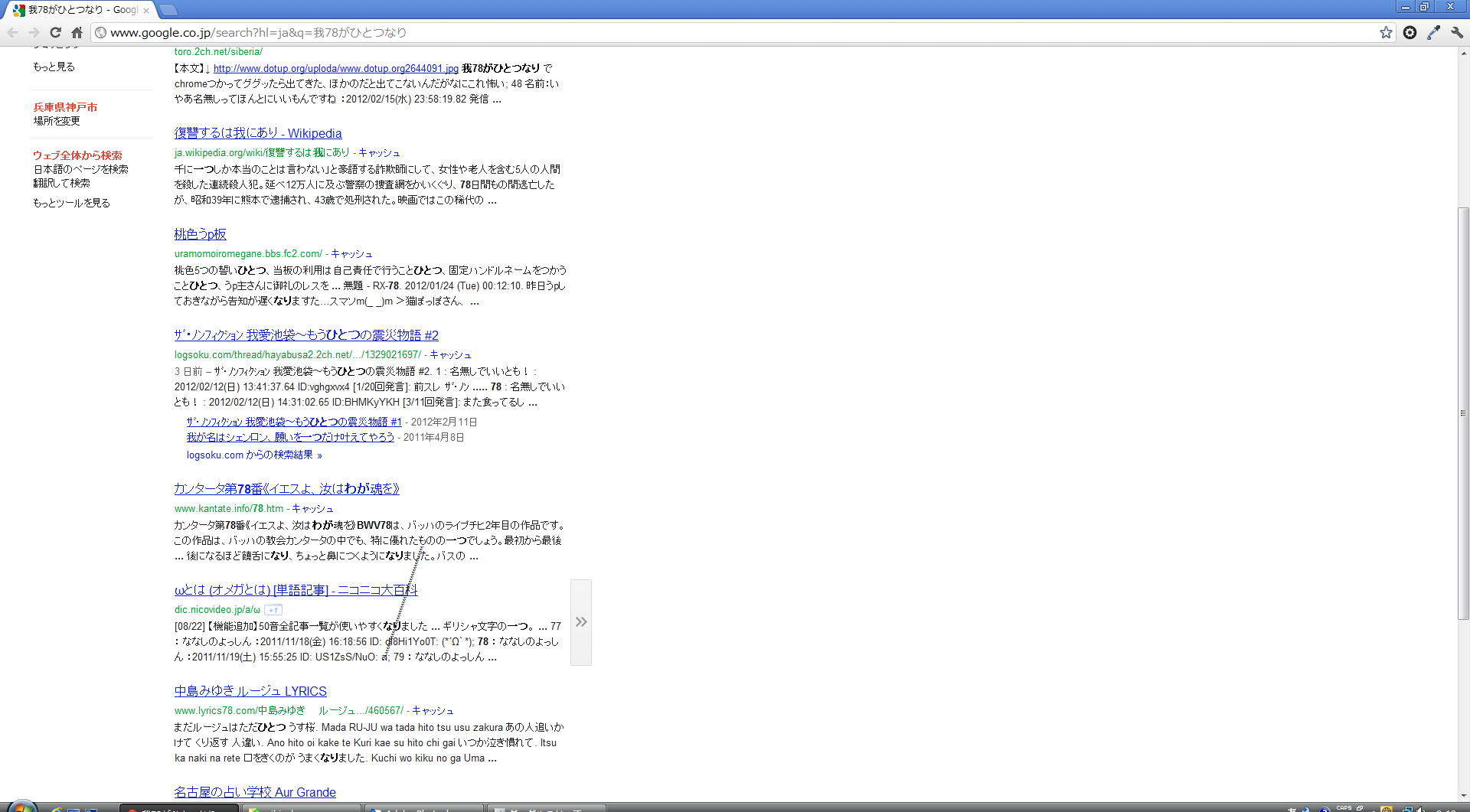Open Wikipedia result's キャッシュ link
This screenshot has width=1470, height=812.
(x=379, y=153)
